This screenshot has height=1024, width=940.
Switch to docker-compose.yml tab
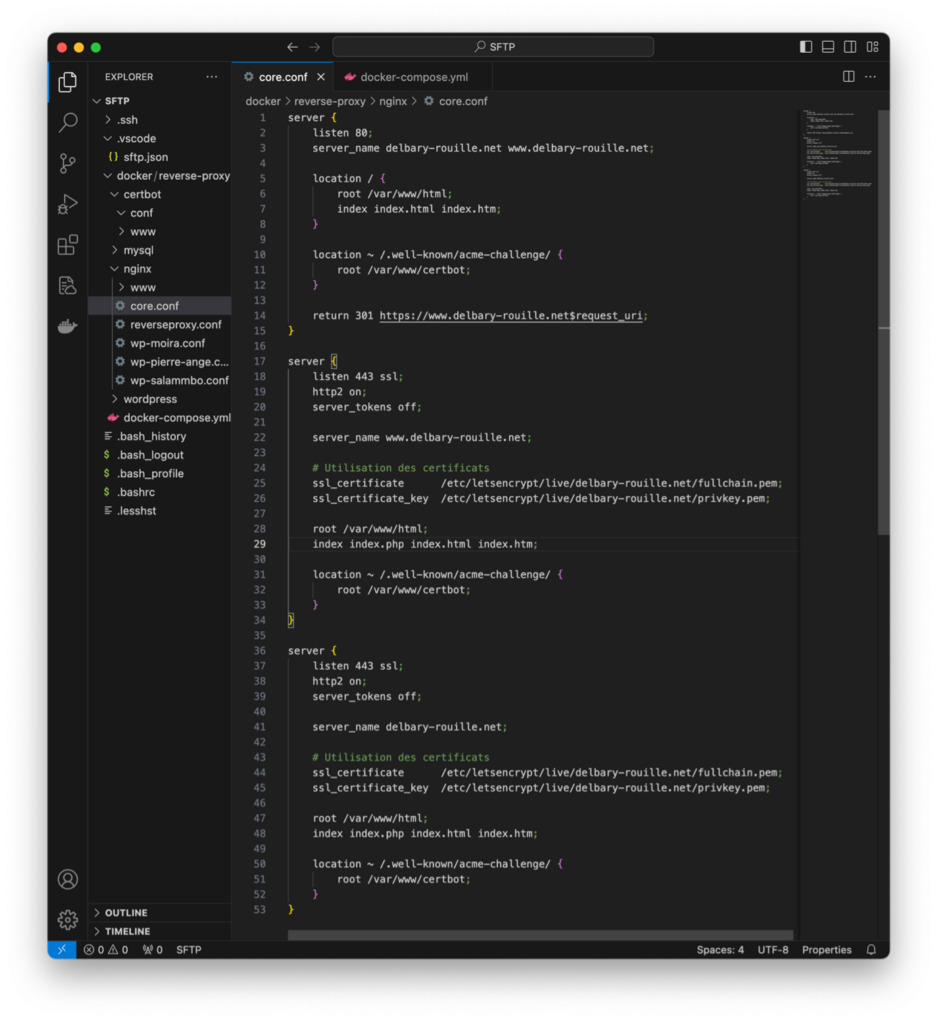pyautogui.click(x=413, y=77)
